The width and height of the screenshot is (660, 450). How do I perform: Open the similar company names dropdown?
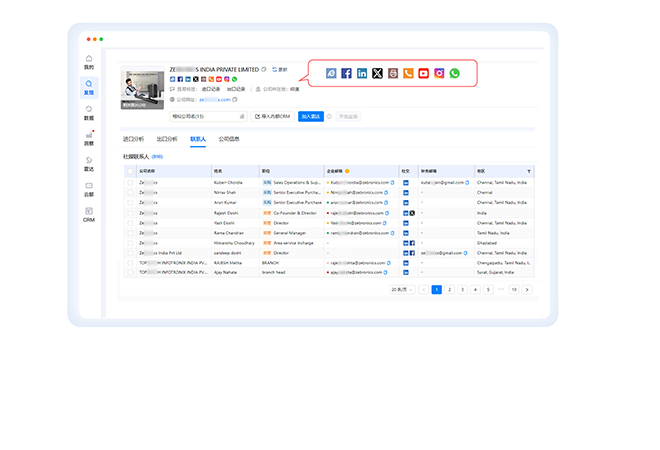point(208,117)
